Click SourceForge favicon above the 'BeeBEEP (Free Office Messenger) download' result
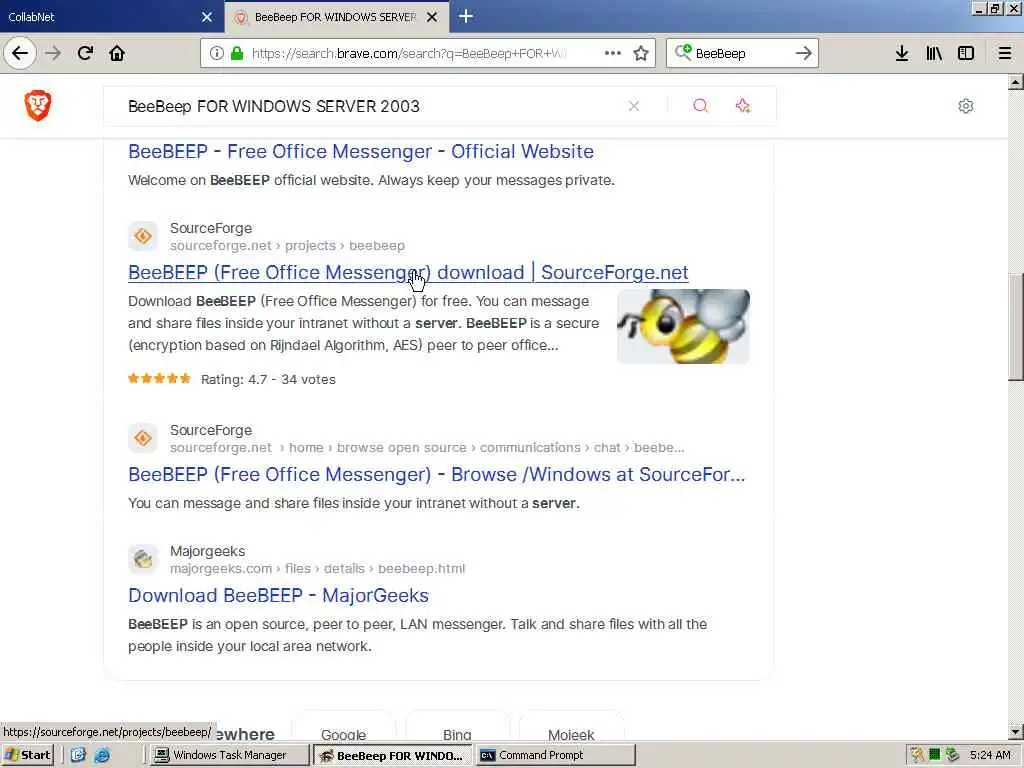The height and width of the screenshot is (768, 1024). (x=143, y=236)
